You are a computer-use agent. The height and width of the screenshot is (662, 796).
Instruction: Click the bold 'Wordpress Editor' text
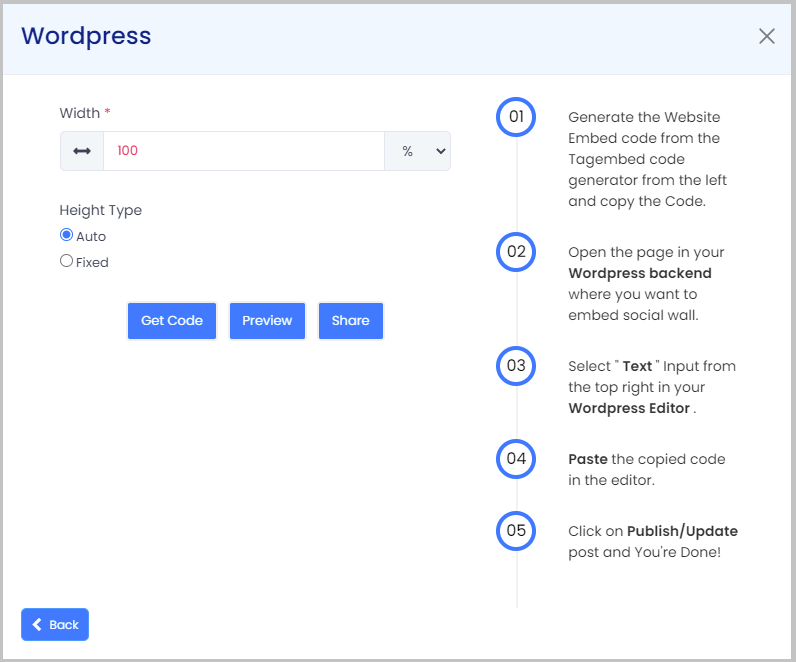tap(629, 408)
